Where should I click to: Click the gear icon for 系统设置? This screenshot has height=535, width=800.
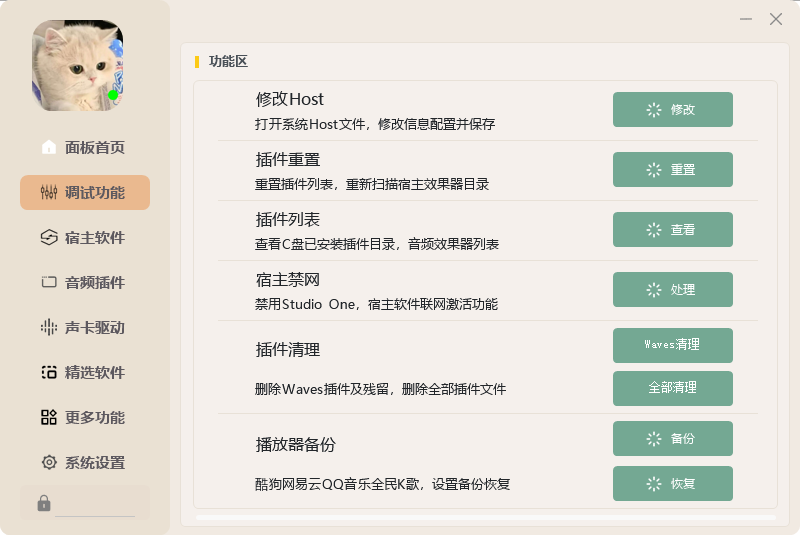point(48,462)
